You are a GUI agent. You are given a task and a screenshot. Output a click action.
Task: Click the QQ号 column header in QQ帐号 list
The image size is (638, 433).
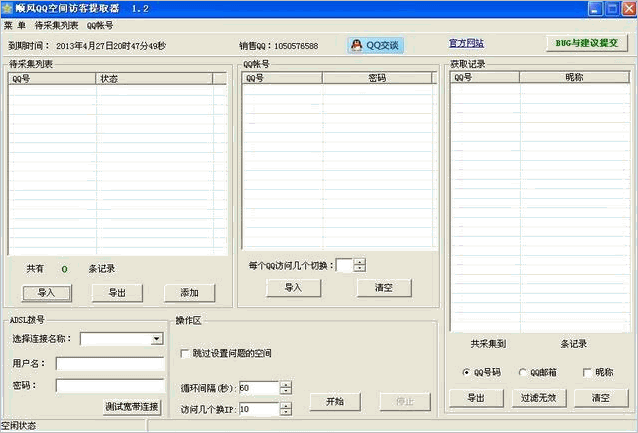coord(282,78)
